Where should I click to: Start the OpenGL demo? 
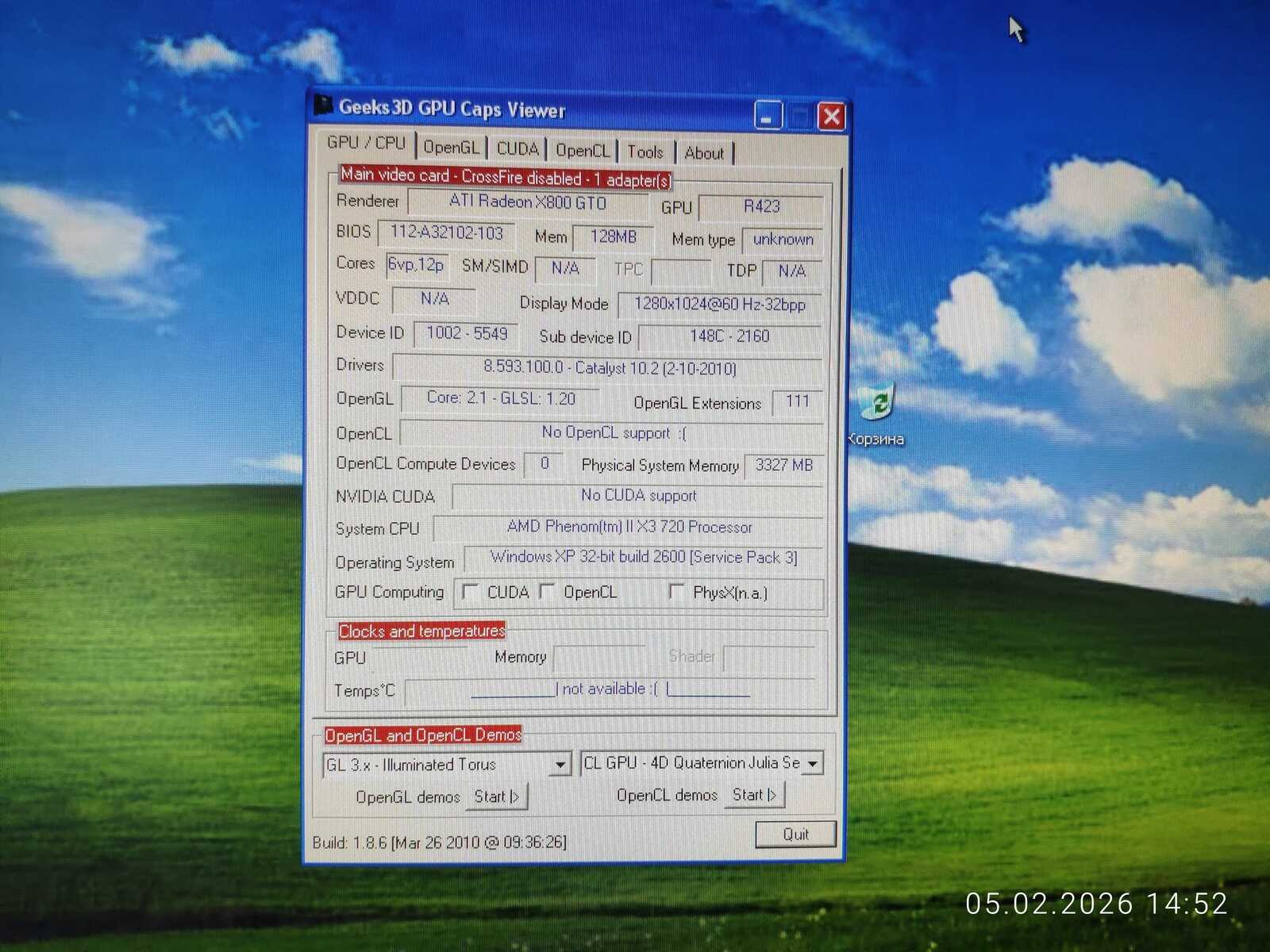point(496,797)
